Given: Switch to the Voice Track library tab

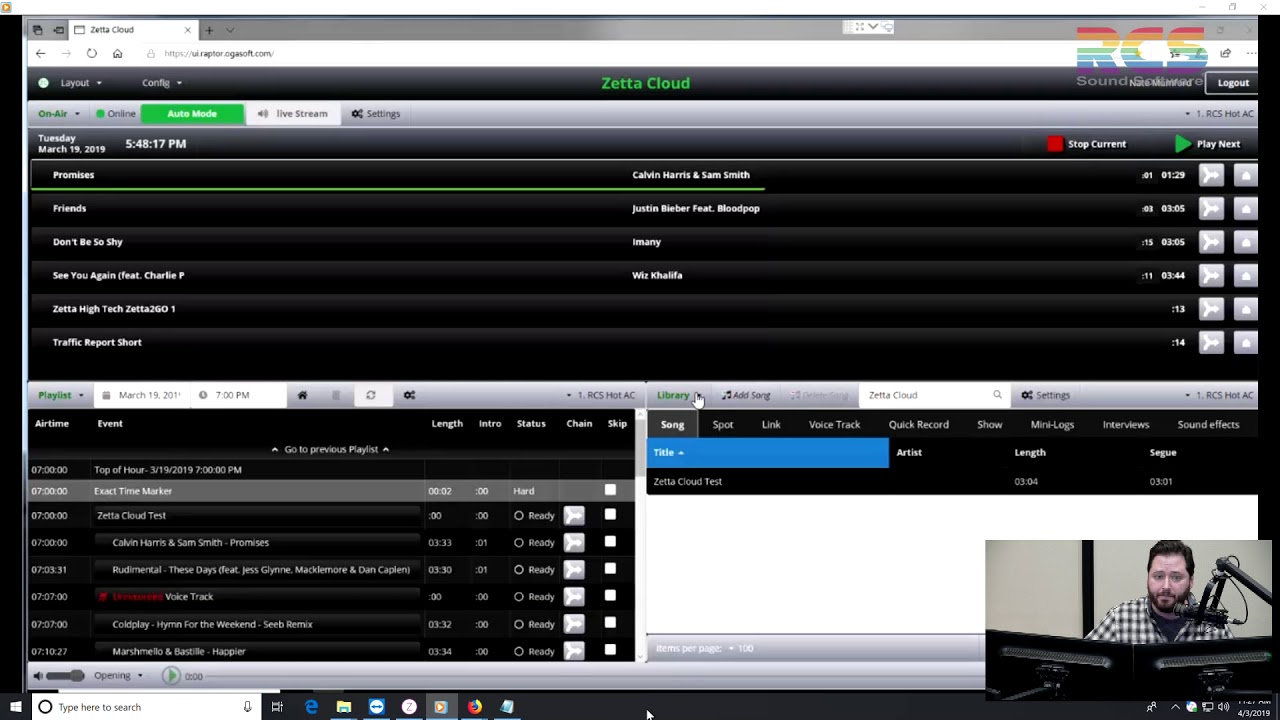Looking at the screenshot, I should pyautogui.click(x=834, y=425).
